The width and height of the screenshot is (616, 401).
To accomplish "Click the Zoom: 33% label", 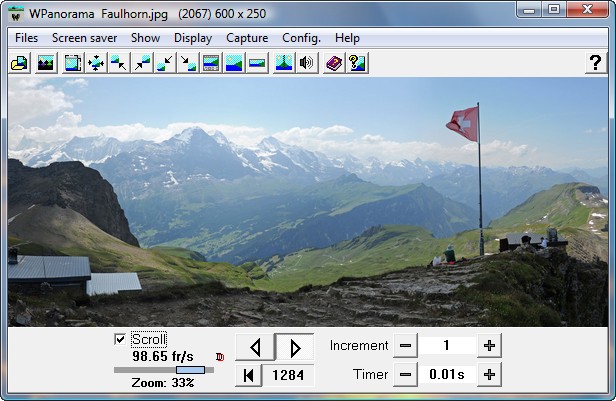I will tap(163, 383).
